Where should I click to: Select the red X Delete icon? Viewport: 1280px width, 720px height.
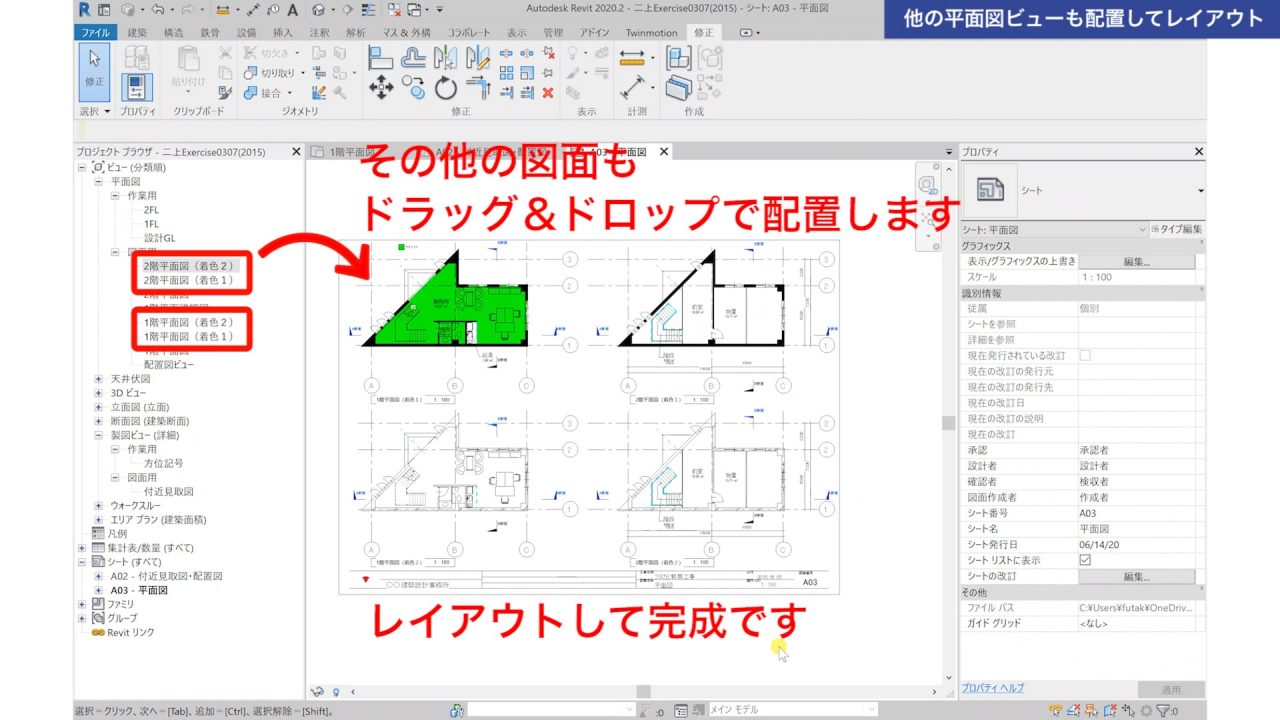(548, 93)
